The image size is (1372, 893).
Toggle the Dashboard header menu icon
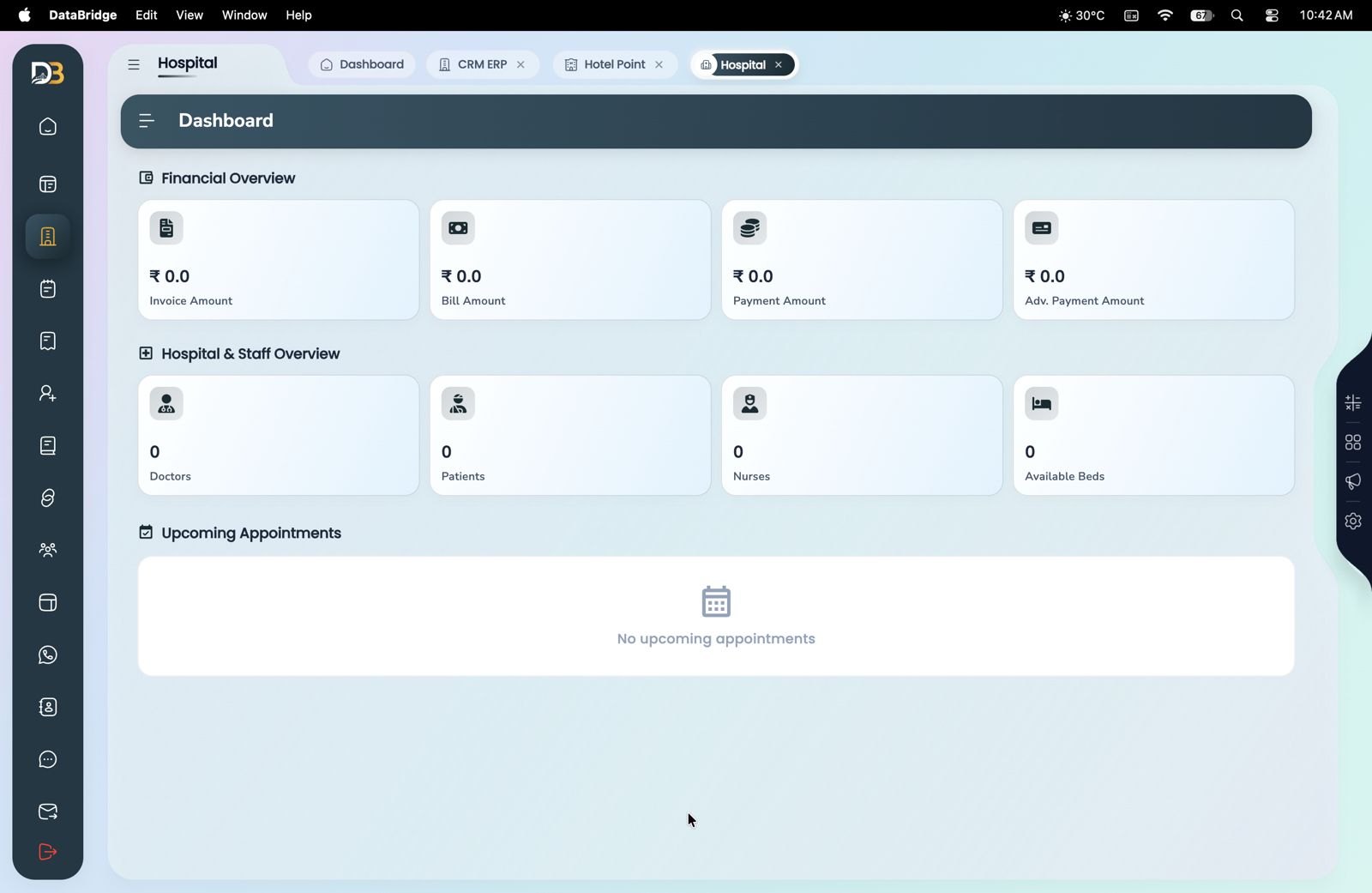(x=147, y=121)
